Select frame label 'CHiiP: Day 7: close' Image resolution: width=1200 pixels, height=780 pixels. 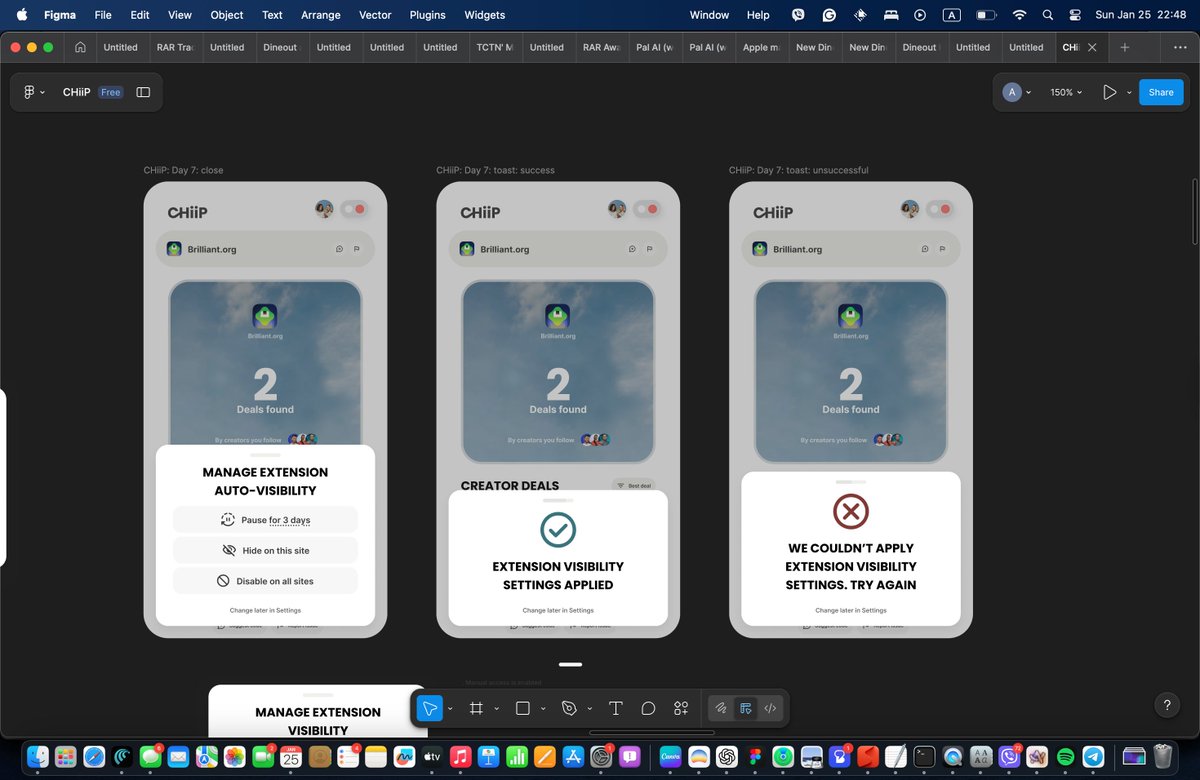coord(183,170)
